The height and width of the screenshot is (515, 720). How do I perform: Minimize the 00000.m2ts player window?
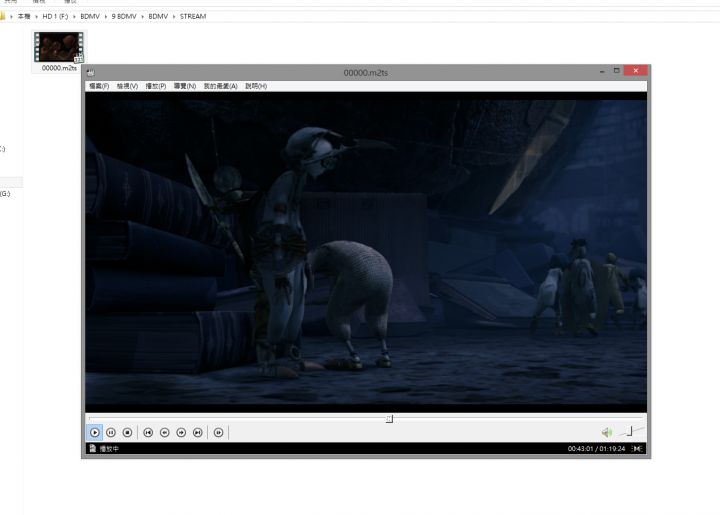602,71
